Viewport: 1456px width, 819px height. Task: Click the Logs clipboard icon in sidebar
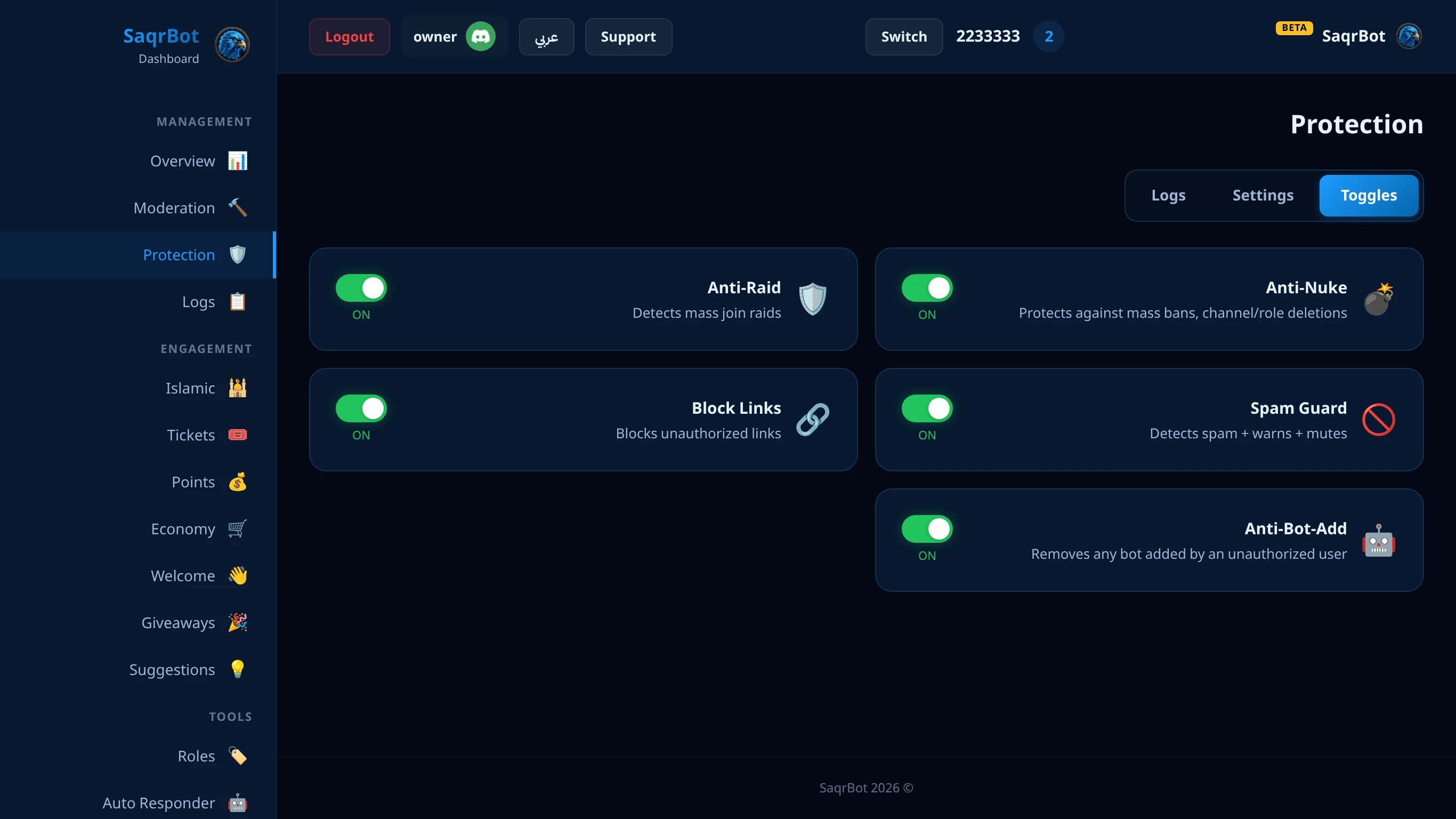tap(237, 301)
